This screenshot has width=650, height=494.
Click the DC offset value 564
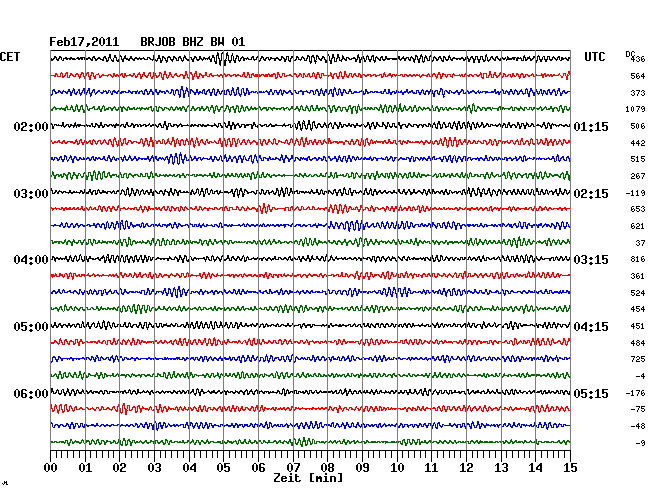tap(638, 76)
